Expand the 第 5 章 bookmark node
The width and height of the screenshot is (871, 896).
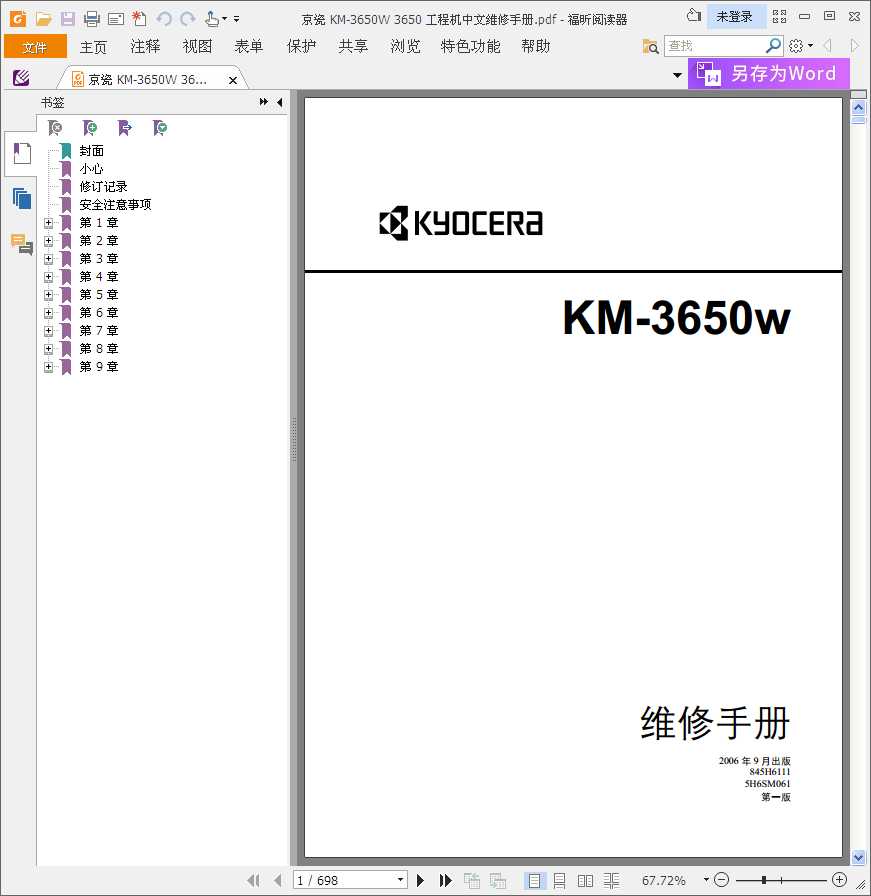(49, 295)
